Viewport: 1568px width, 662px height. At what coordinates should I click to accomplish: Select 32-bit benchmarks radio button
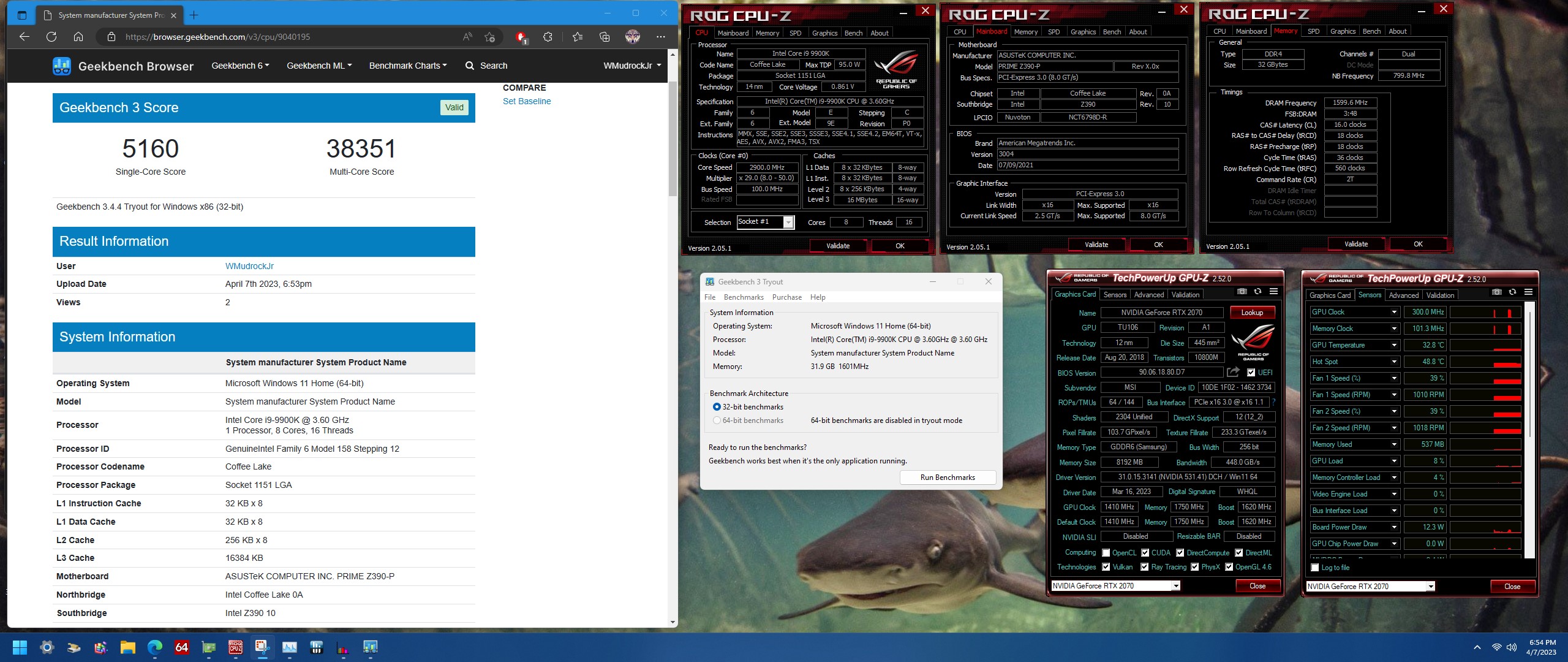tap(717, 407)
